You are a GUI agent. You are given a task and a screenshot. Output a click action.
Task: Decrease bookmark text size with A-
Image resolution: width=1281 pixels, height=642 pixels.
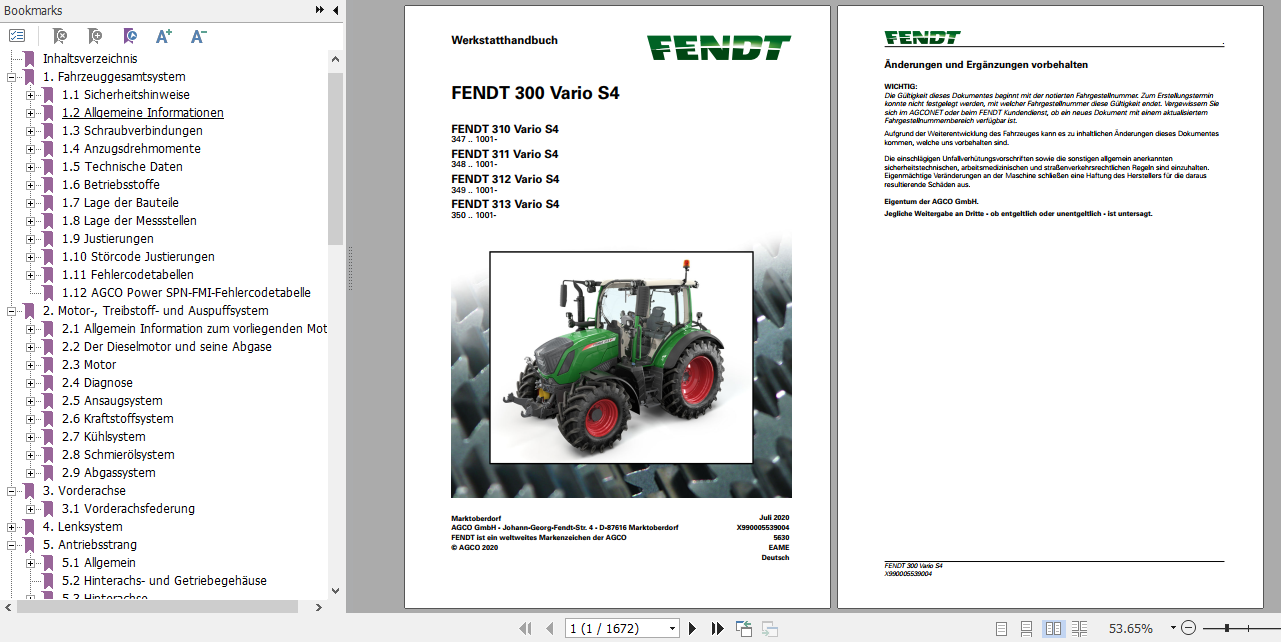[x=198, y=36]
